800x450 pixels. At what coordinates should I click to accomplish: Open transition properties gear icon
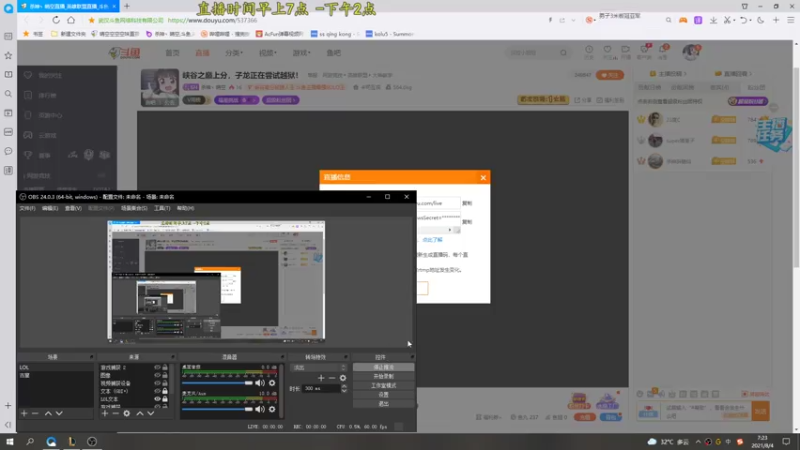343,378
